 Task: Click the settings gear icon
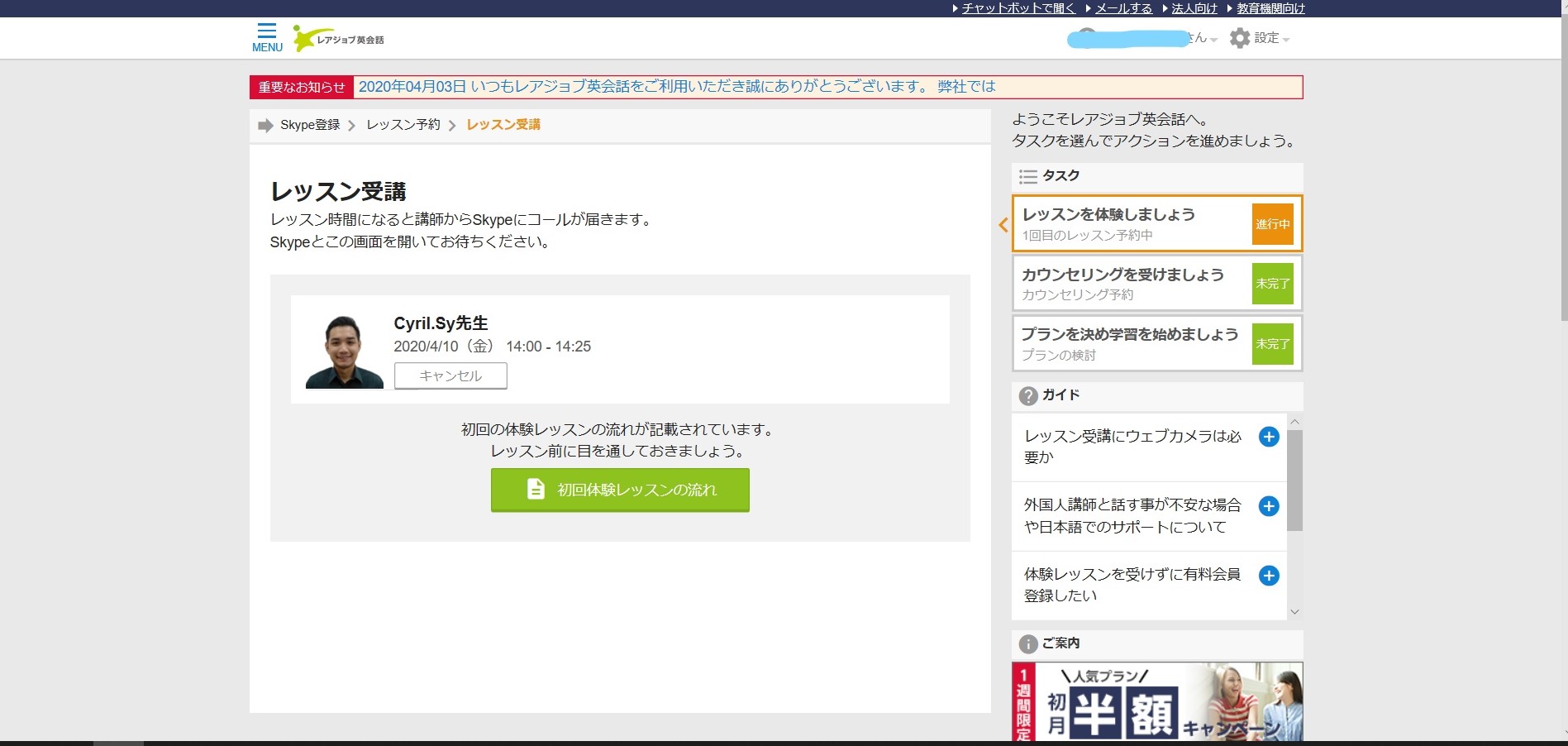tap(1239, 38)
